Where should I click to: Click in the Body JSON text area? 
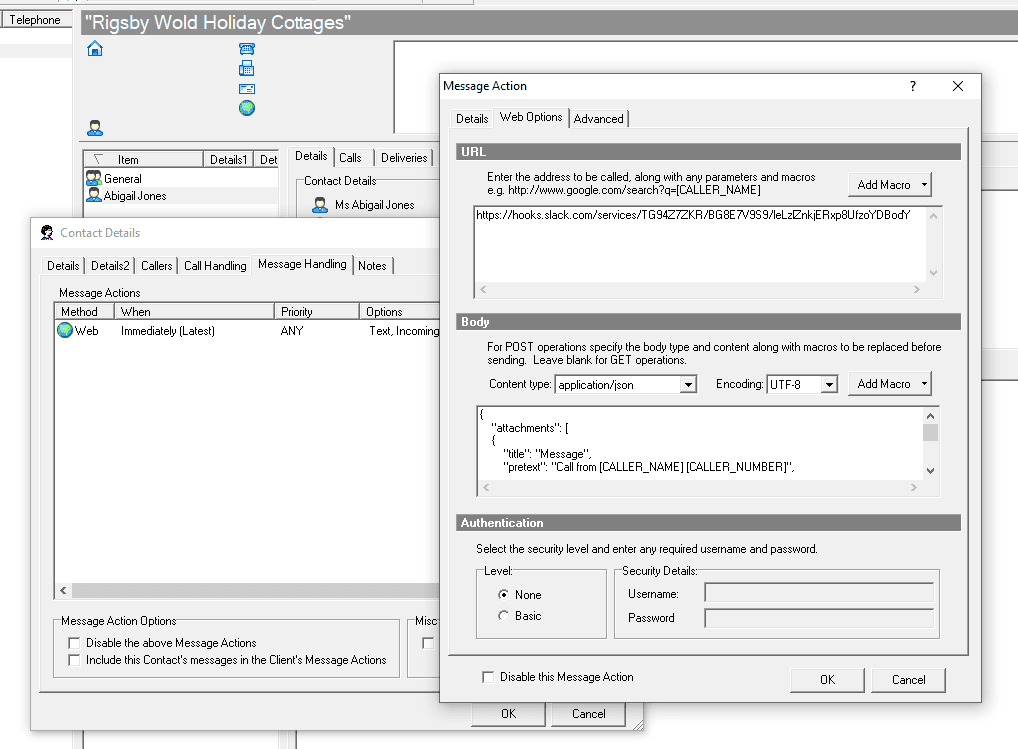[700, 443]
